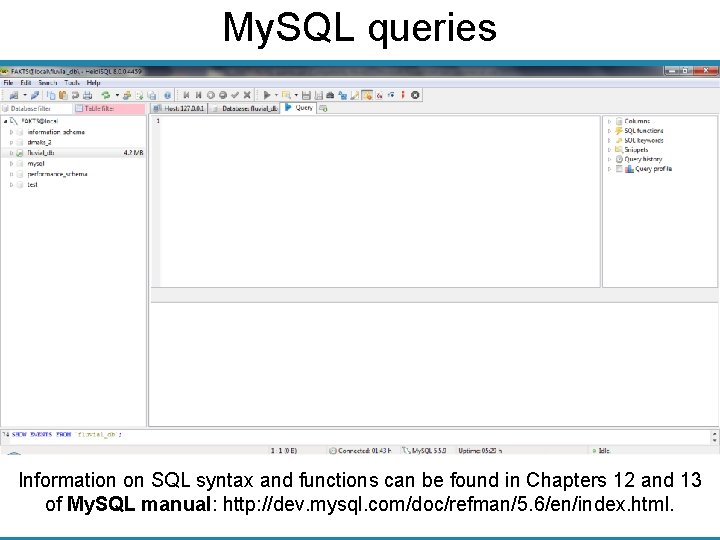The image size is (720, 540).
Task: Expand the Query history node
Action: coord(609,159)
